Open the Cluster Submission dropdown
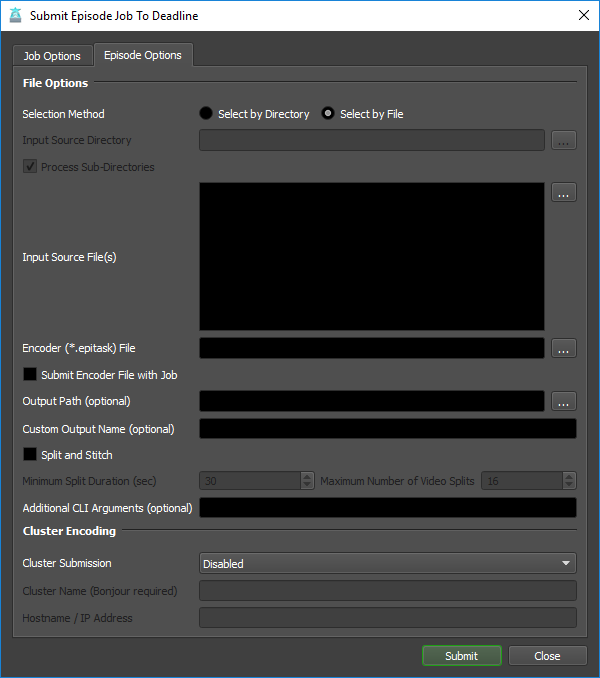The height and width of the screenshot is (678, 600). pos(388,564)
